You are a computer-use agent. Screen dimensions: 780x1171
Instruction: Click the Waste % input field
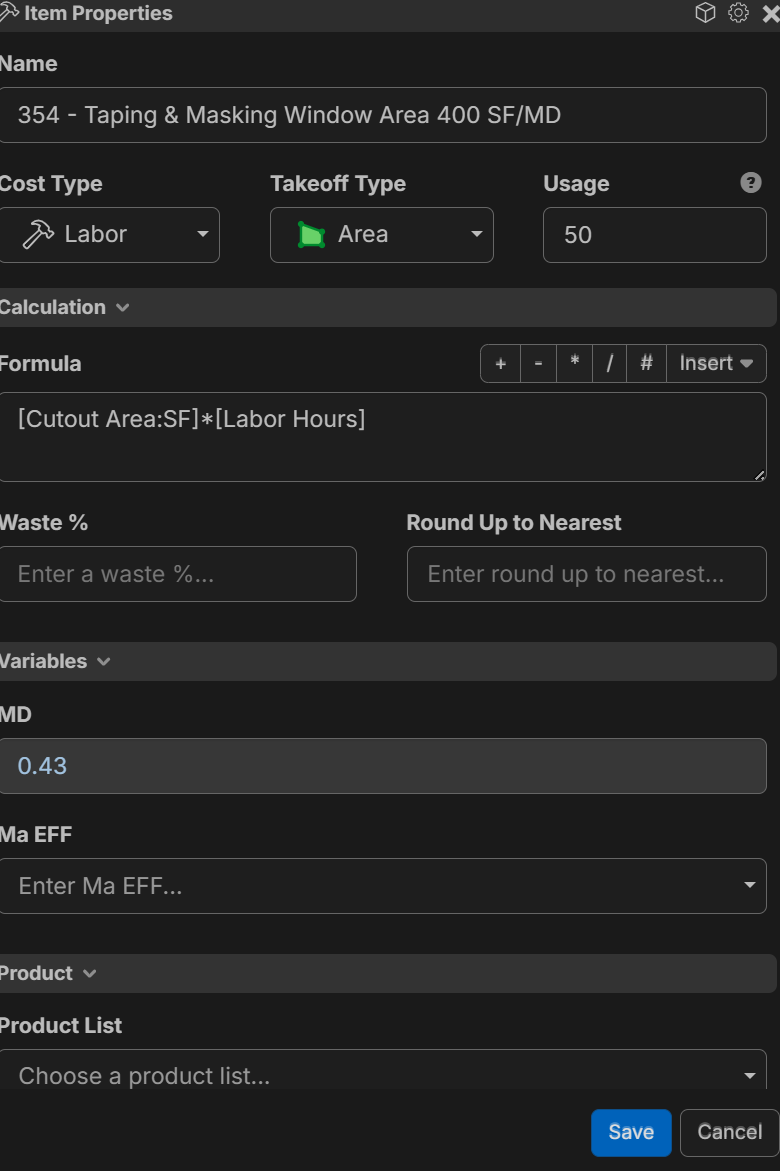tap(178, 574)
